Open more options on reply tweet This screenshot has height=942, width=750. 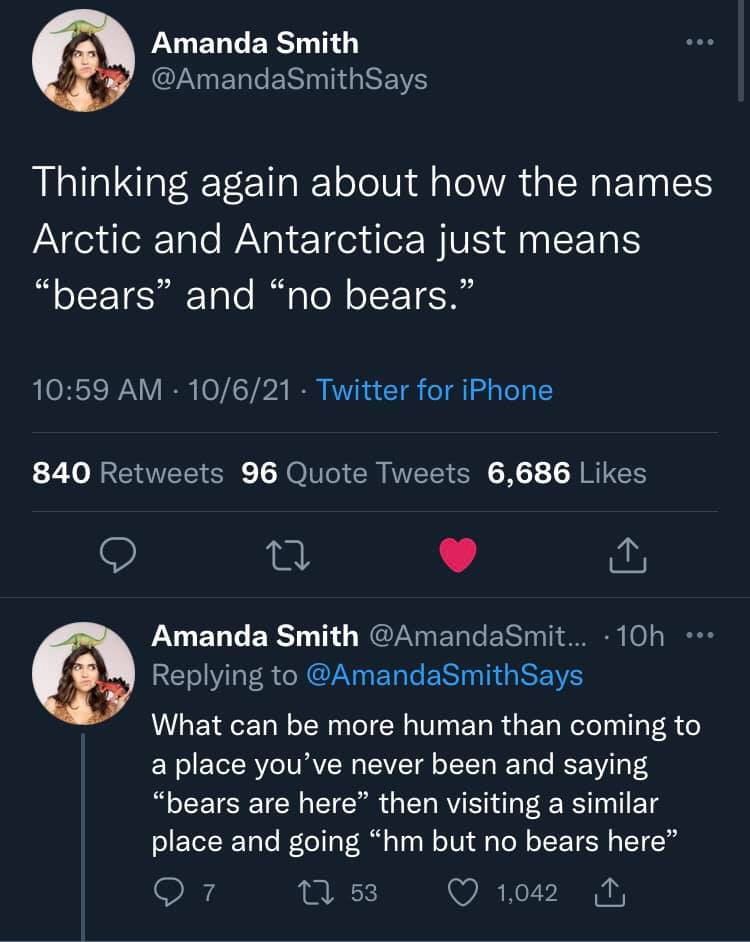[x=697, y=635]
